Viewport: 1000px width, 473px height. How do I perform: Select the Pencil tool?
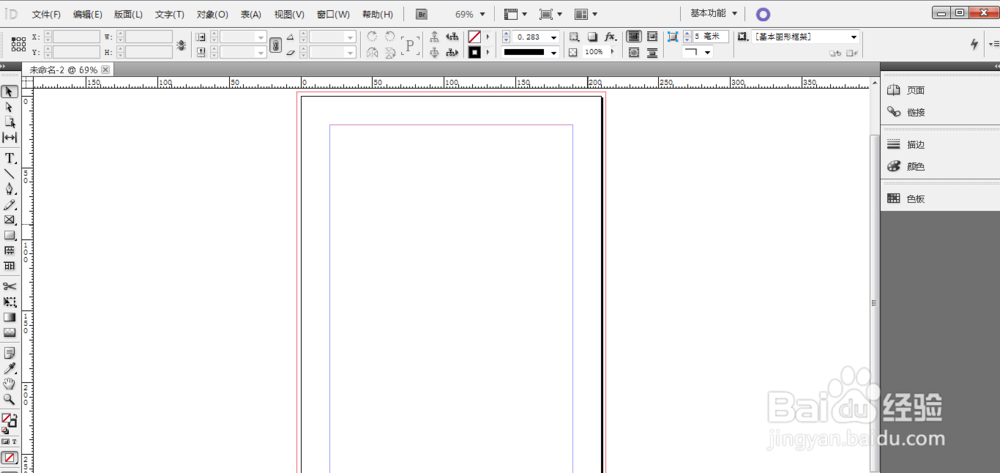tap(9, 205)
